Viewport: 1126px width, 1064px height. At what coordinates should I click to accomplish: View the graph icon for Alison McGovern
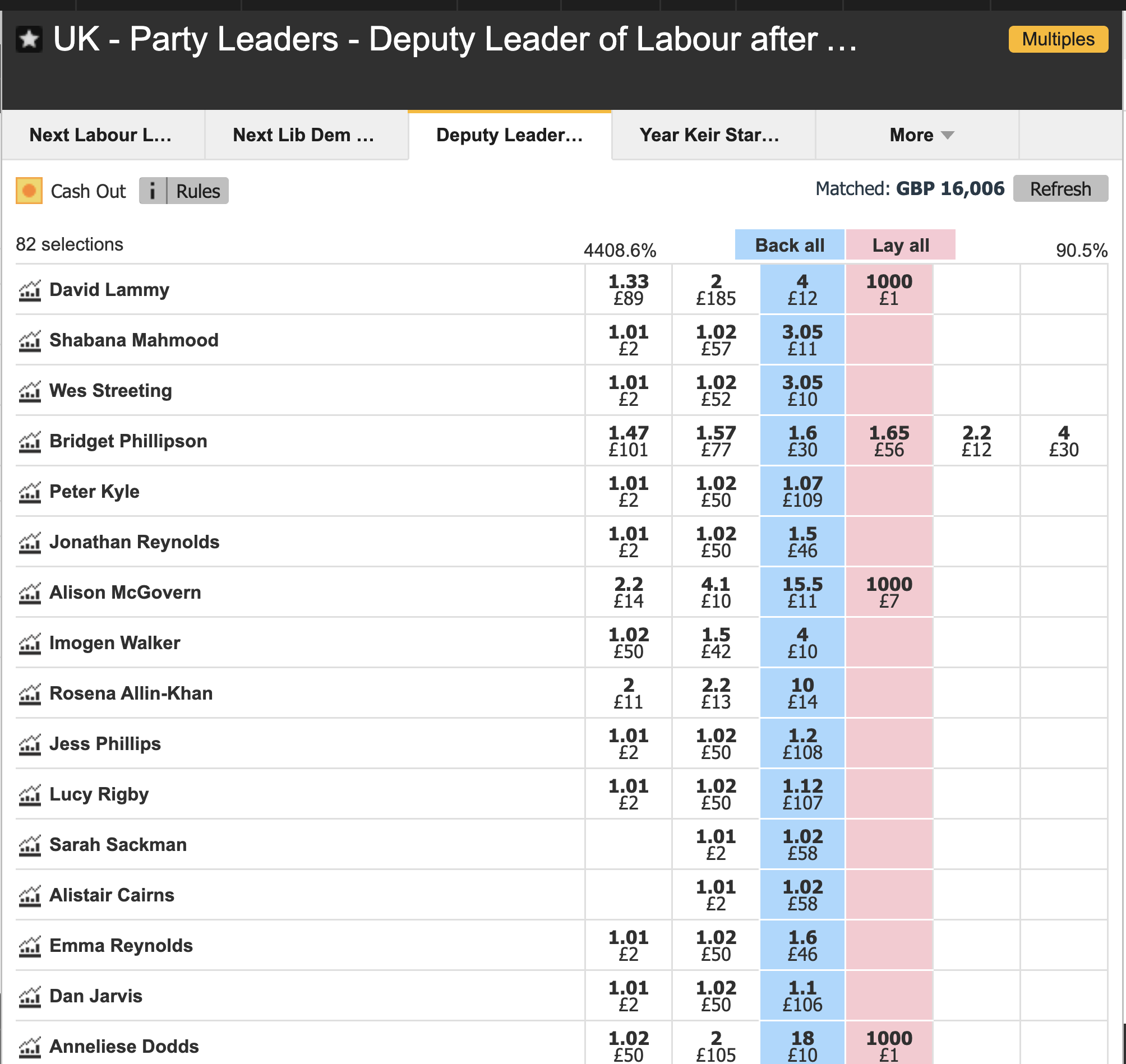click(30, 594)
